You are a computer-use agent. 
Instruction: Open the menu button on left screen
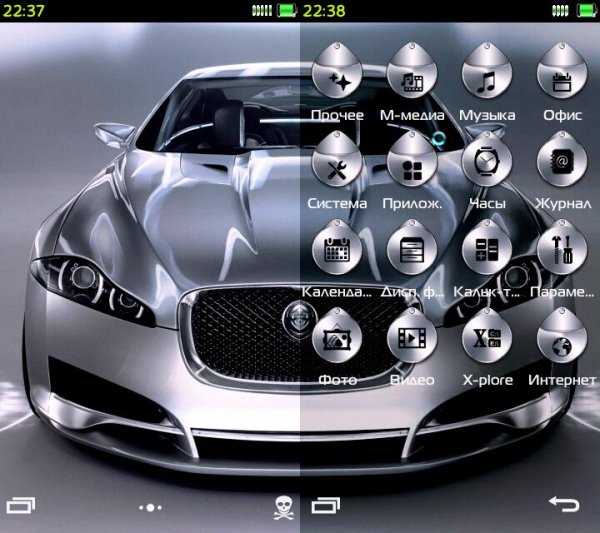(x=21, y=505)
